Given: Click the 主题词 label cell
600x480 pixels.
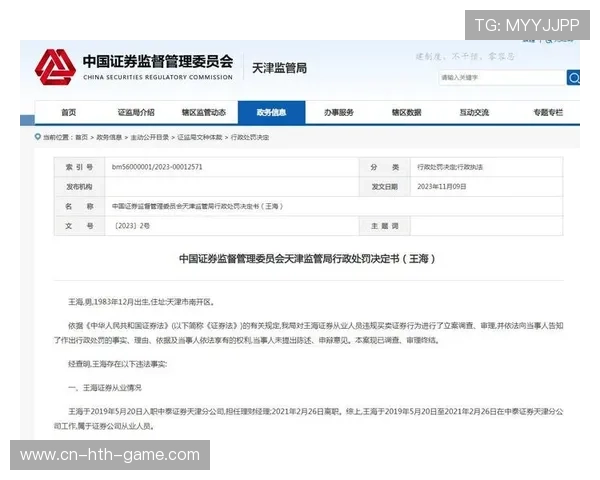Looking at the screenshot, I should pyautogui.click(x=385, y=226).
